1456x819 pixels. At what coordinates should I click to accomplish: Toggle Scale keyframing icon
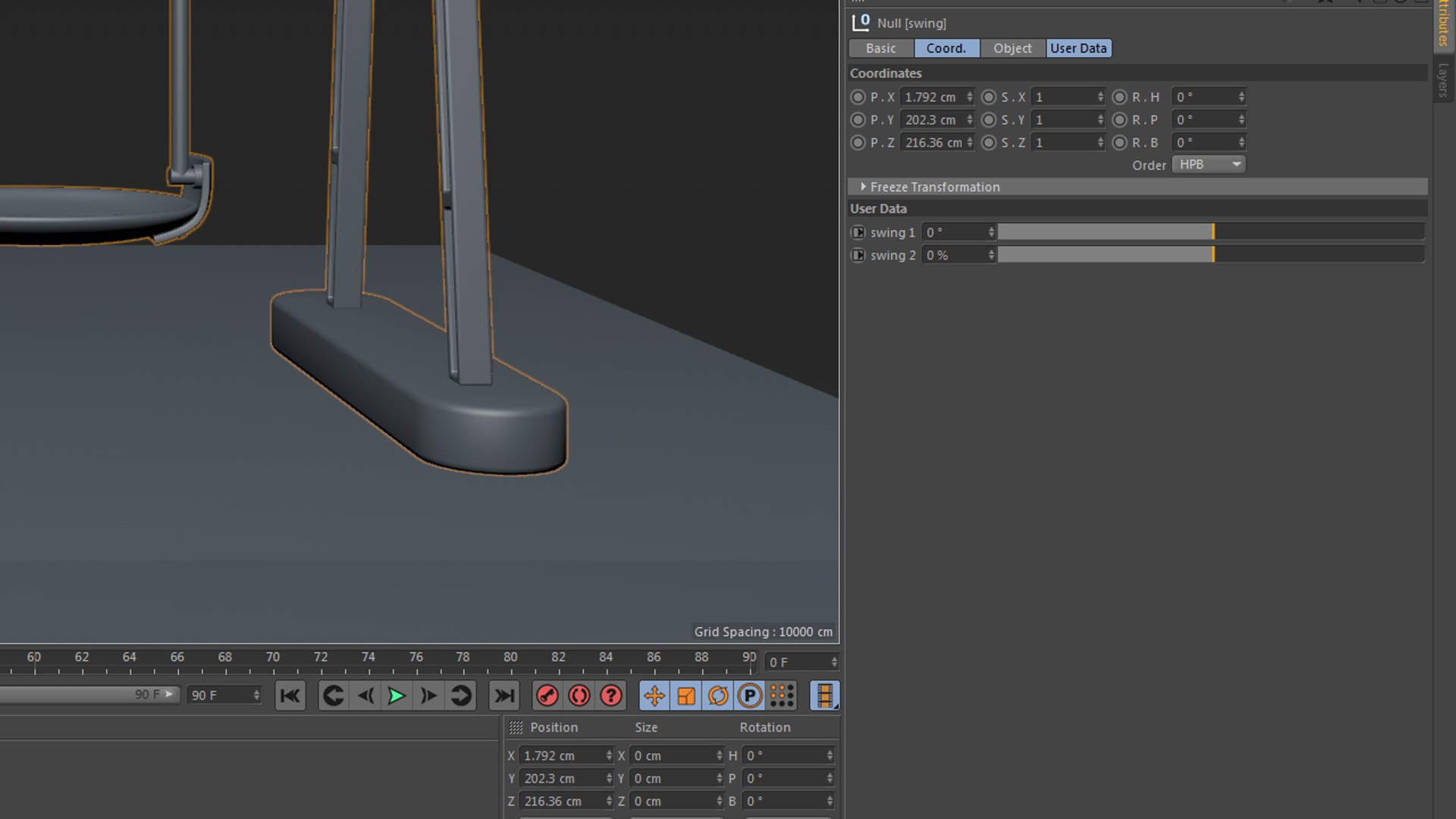[x=686, y=695]
